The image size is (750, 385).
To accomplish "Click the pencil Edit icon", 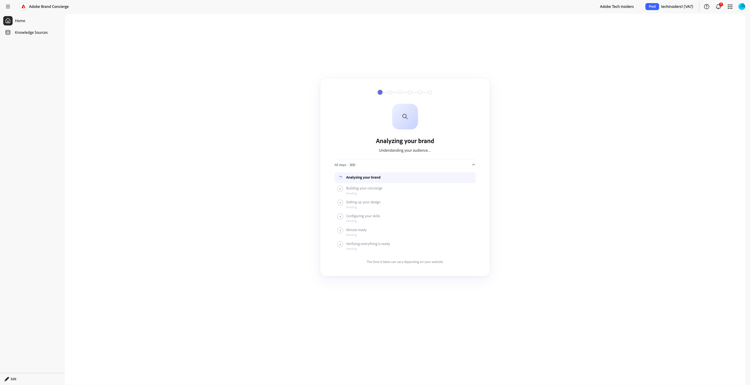I will (7, 379).
